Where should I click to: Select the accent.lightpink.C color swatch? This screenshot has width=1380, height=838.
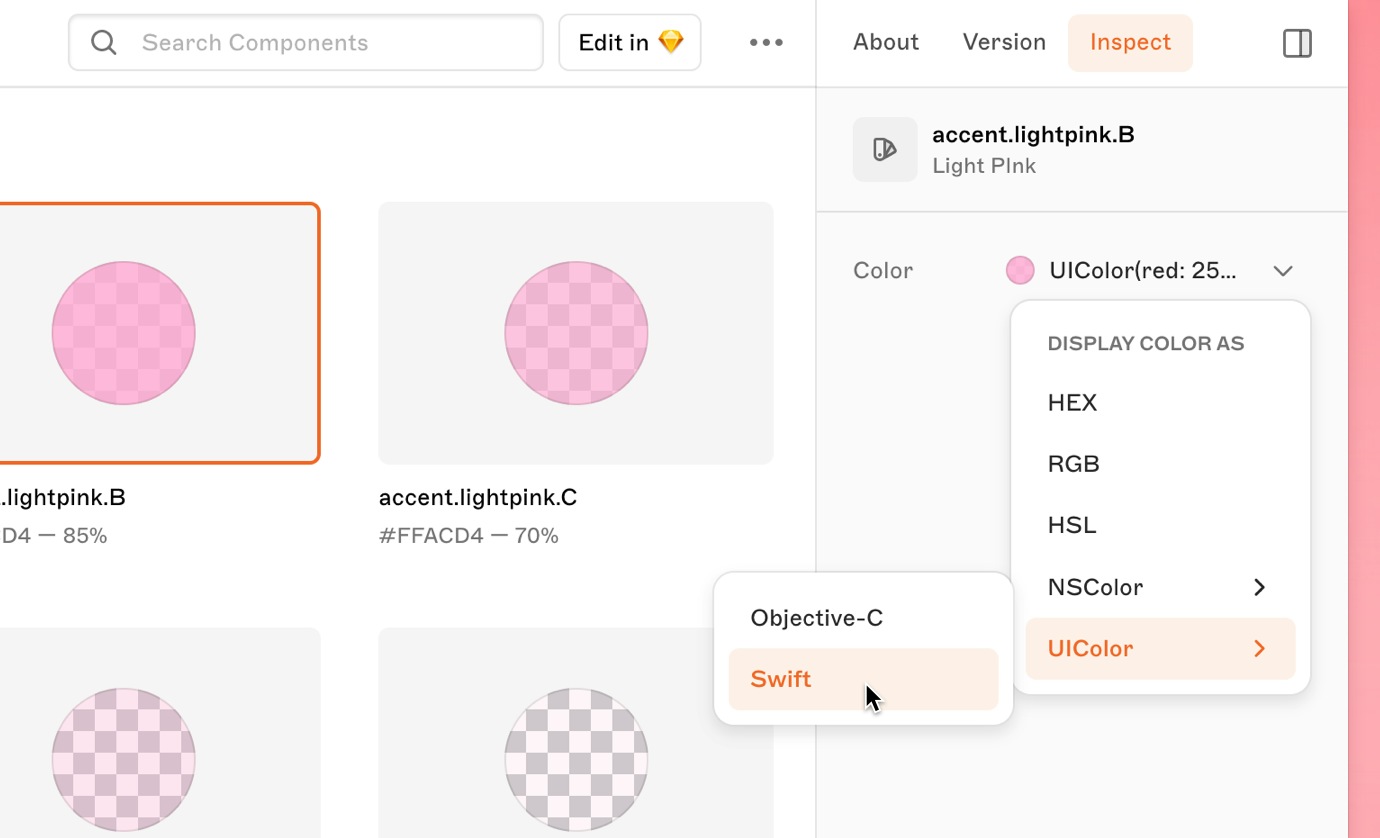[575, 333]
